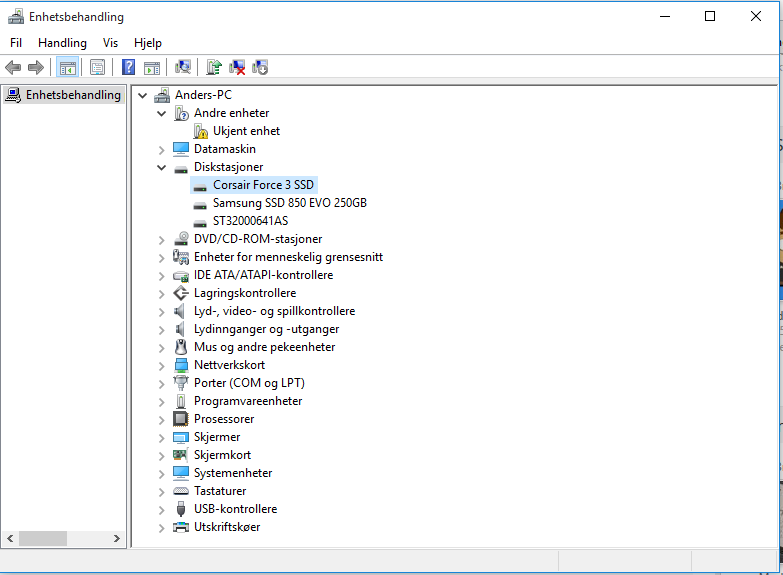Click the Lydinnganger og -utganger speaker icon
This screenshot has width=783, height=575.
click(x=180, y=329)
